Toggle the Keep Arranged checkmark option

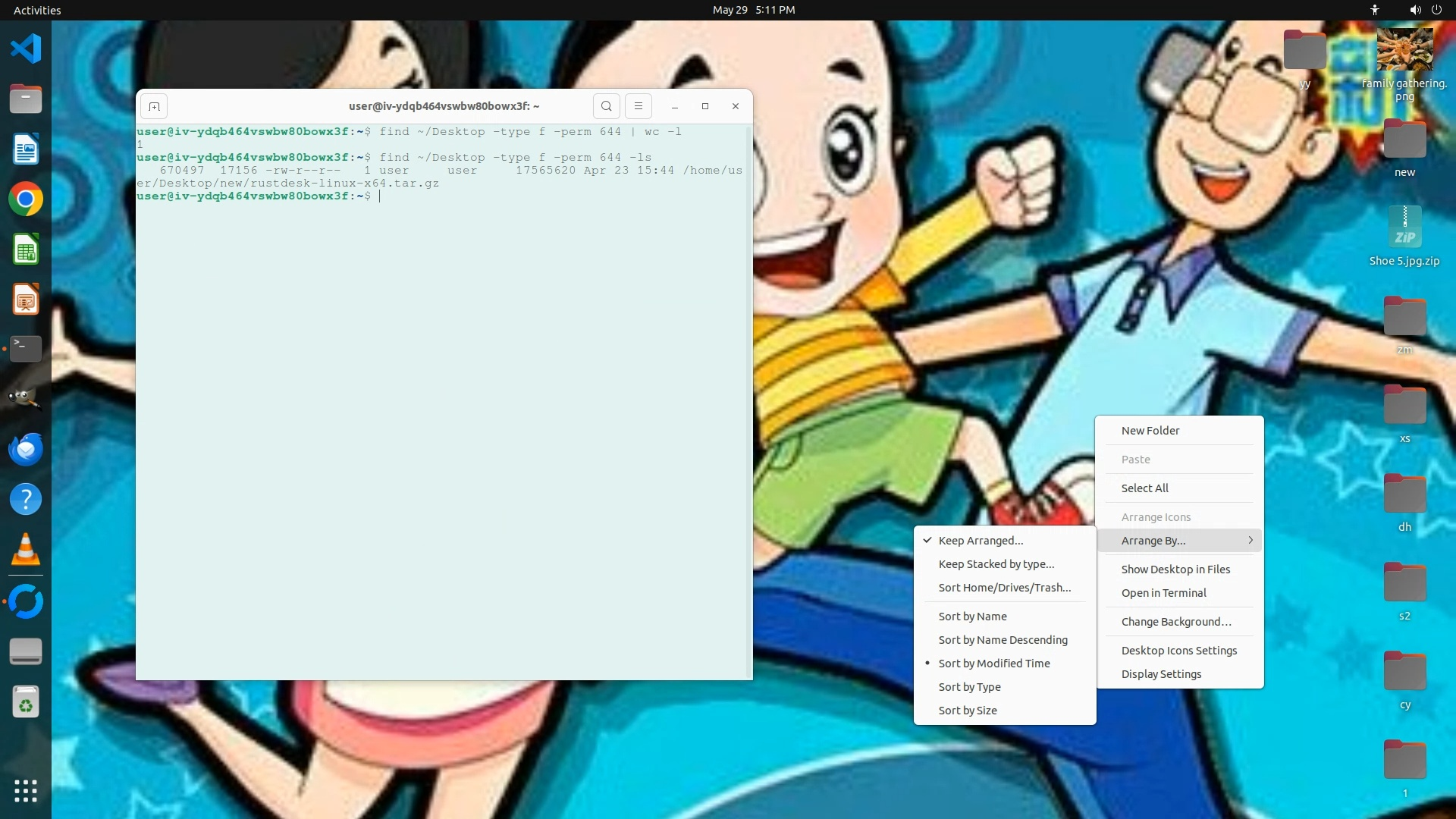click(x=981, y=541)
